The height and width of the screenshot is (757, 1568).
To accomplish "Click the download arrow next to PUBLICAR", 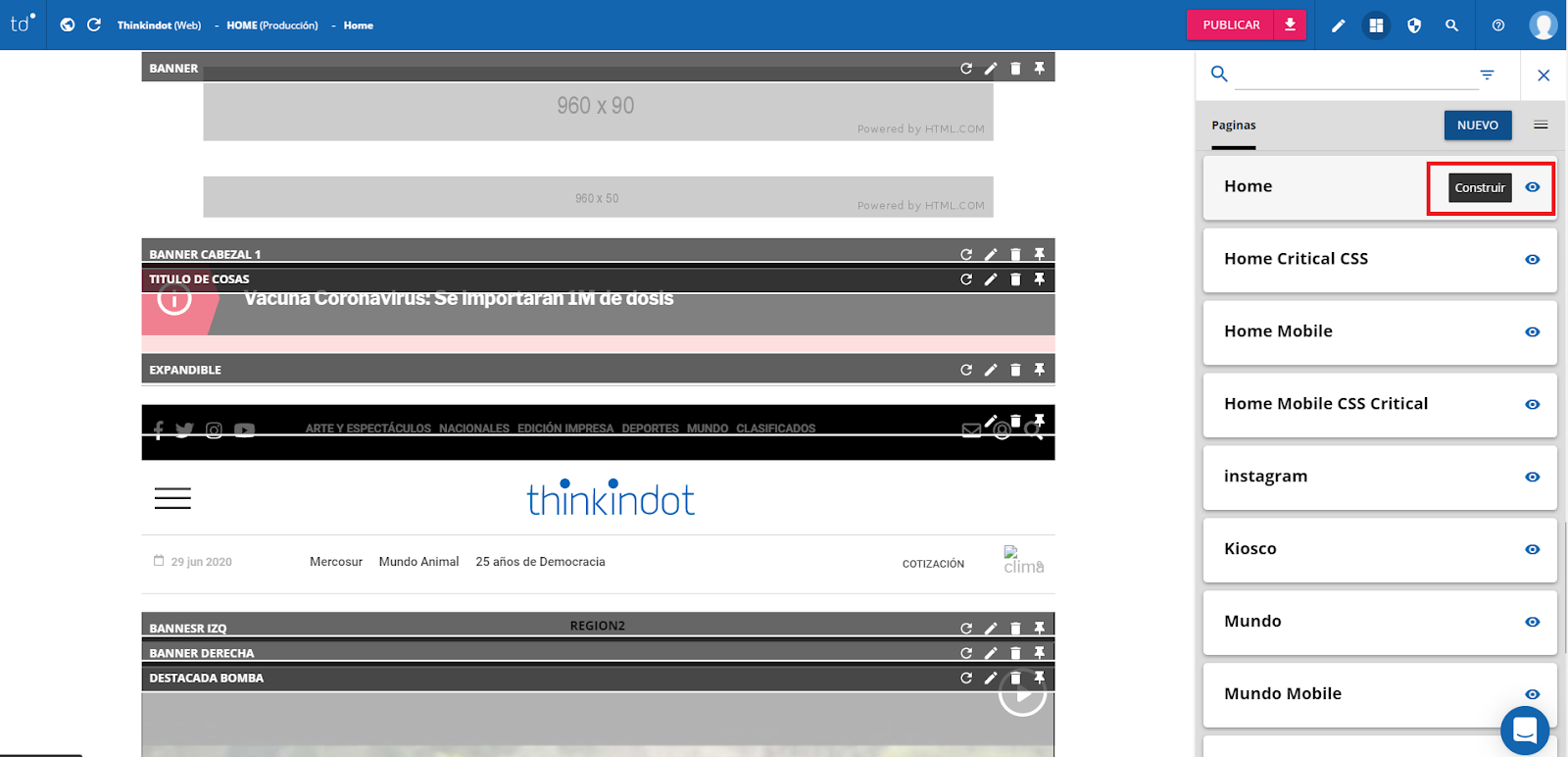I will [1290, 25].
